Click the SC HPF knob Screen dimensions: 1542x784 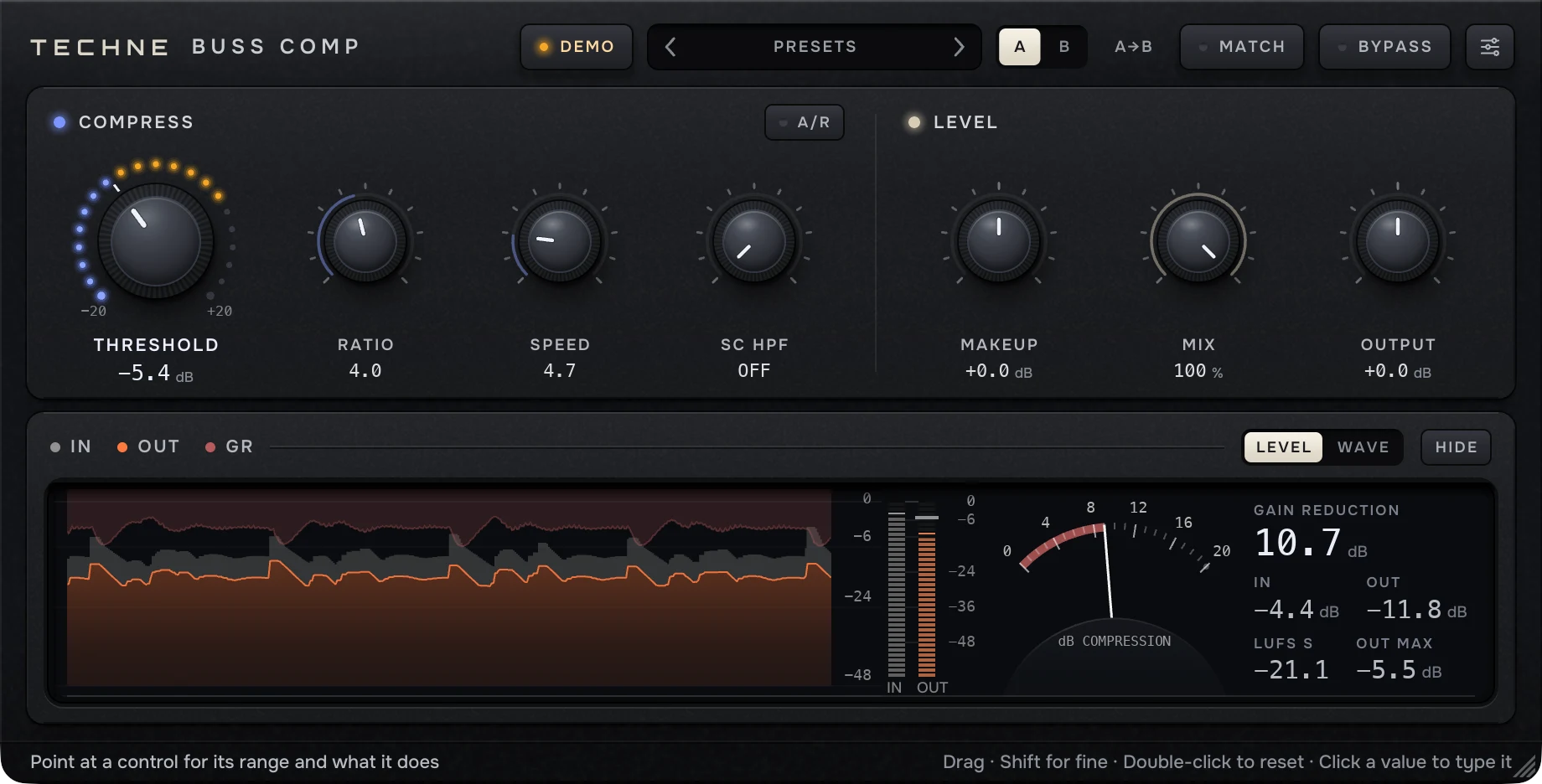tap(754, 242)
